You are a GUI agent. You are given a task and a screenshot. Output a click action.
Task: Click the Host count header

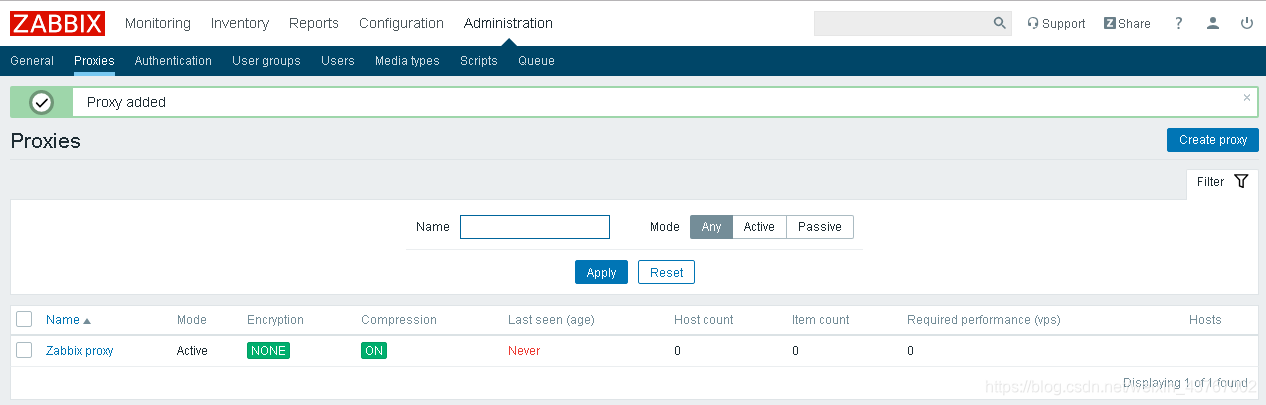[x=704, y=320]
